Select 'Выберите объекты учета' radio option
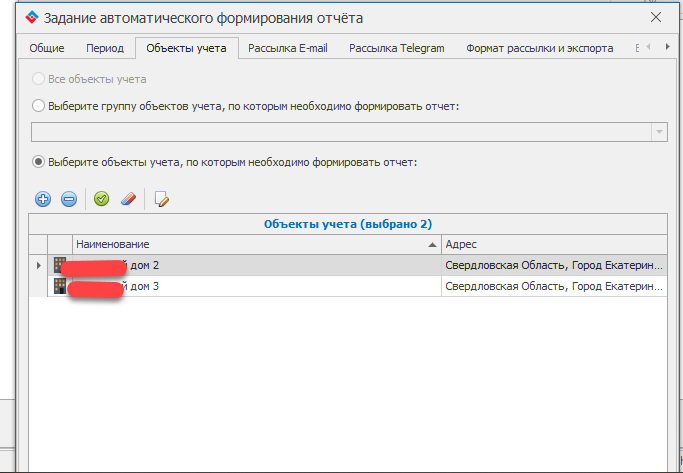This screenshot has height=473, width=683. (x=39, y=161)
